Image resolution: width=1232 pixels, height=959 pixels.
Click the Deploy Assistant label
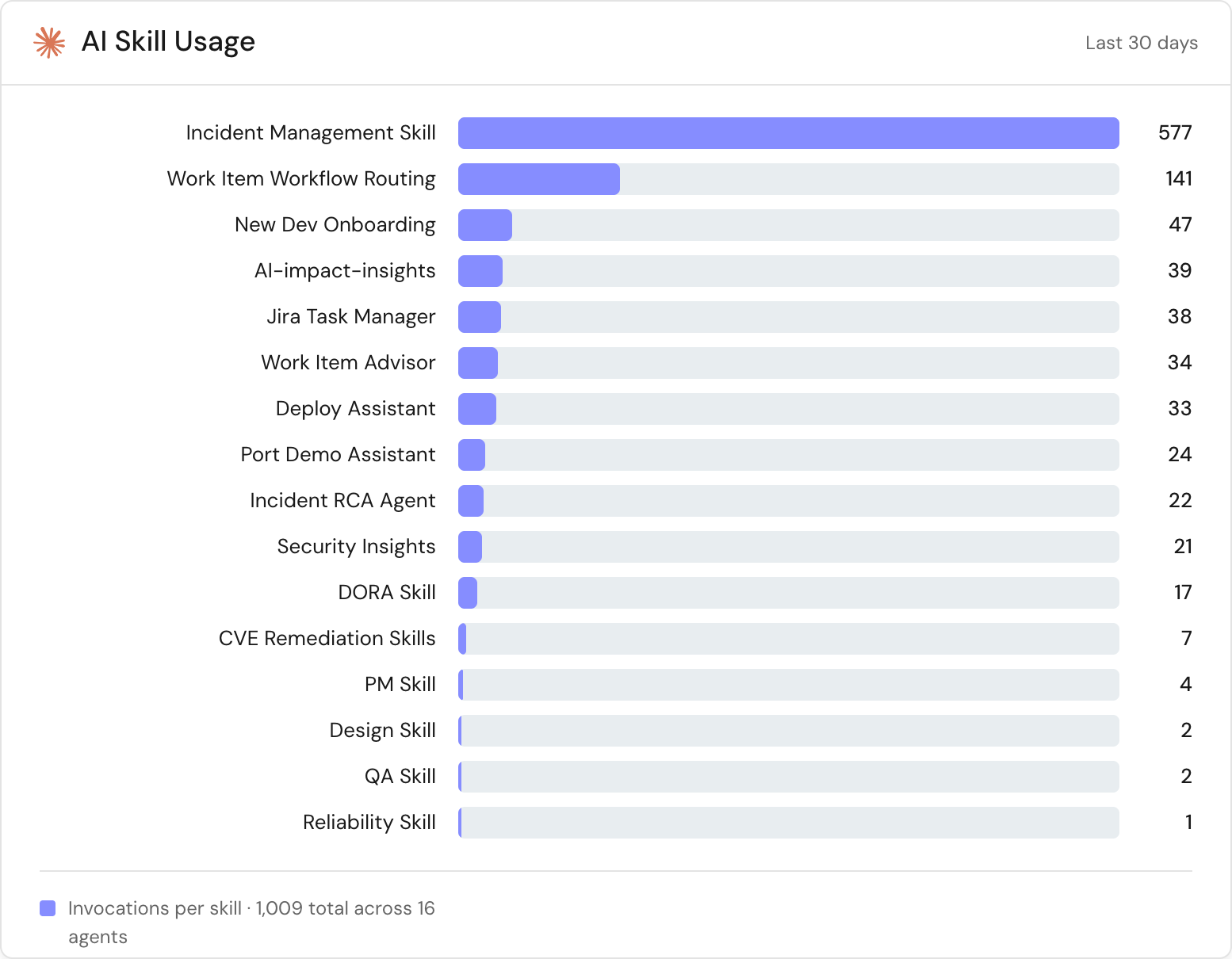click(x=356, y=409)
